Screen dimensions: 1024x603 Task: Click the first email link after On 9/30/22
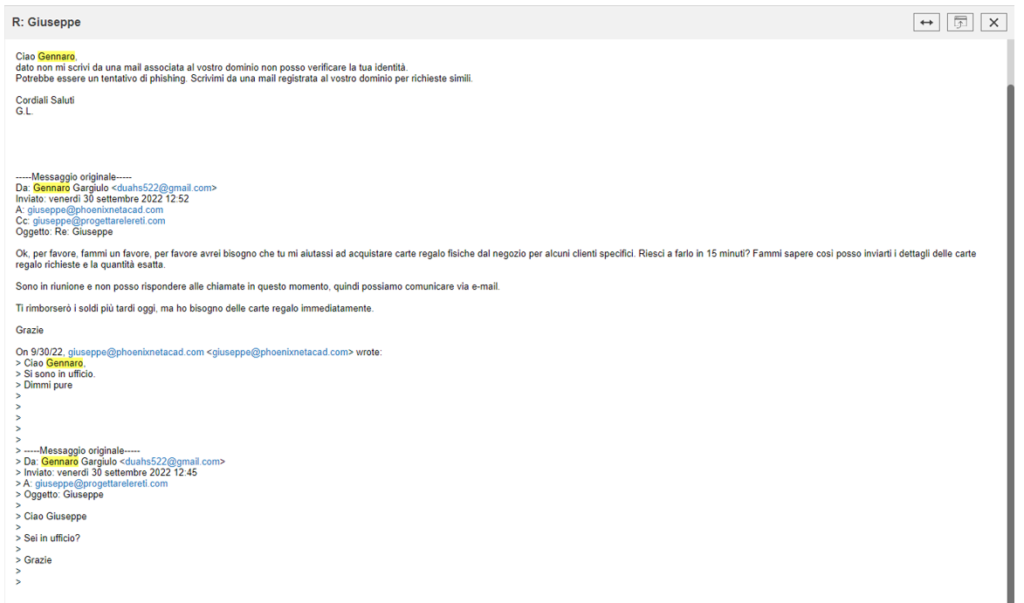click(x=135, y=352)
